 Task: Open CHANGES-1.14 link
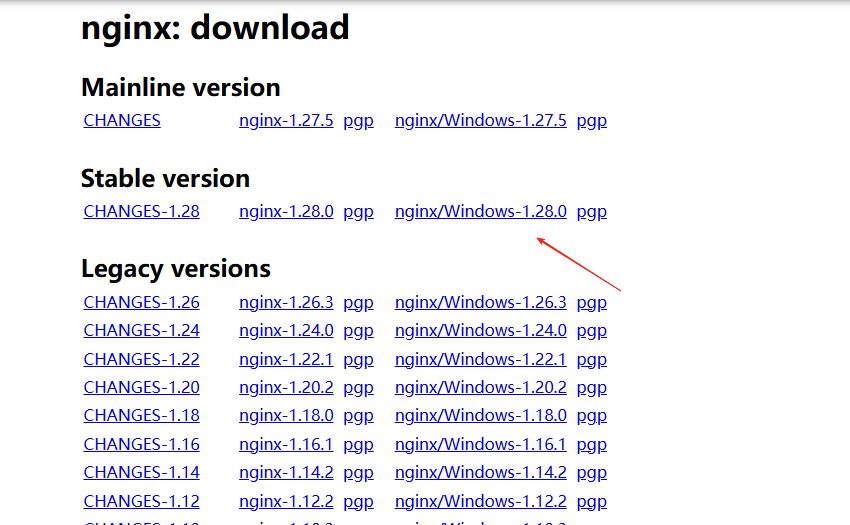[141, 472]
